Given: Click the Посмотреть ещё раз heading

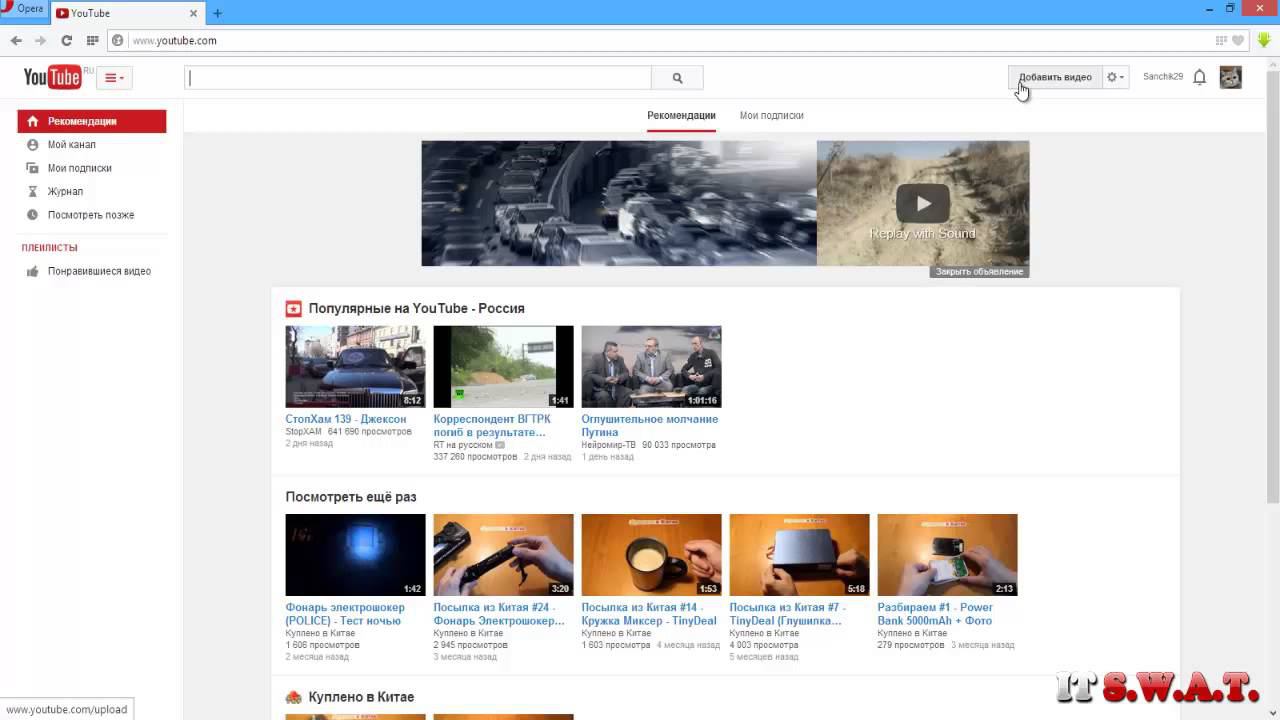Looking at the screenshot, I should (351, 497).
